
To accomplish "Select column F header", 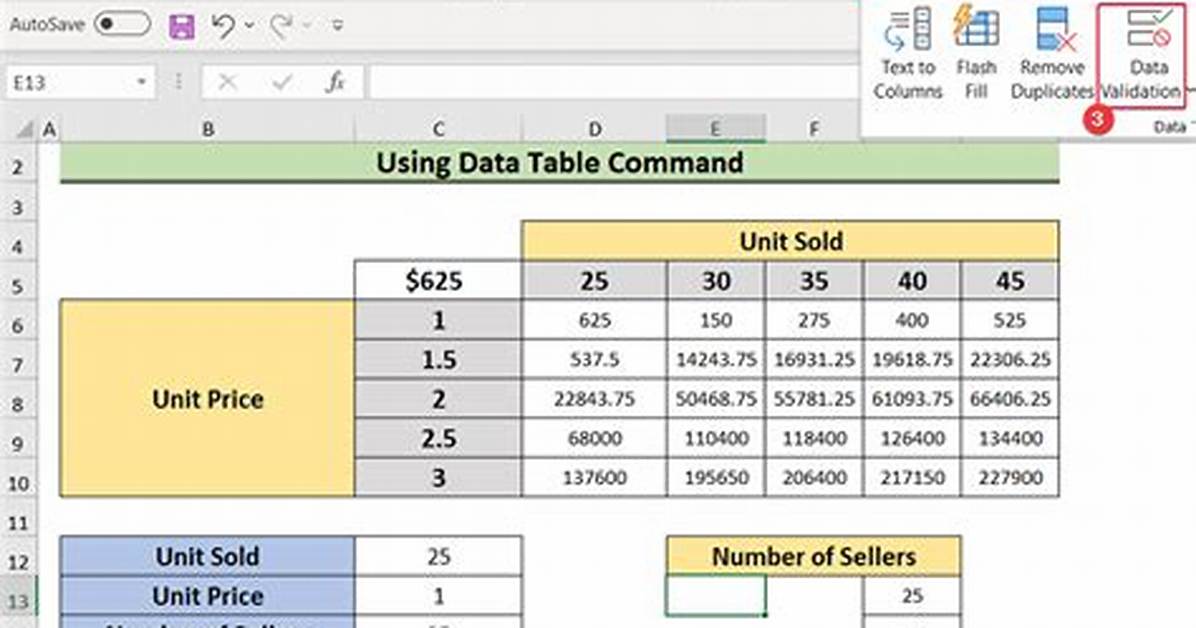I will (814, 129).
